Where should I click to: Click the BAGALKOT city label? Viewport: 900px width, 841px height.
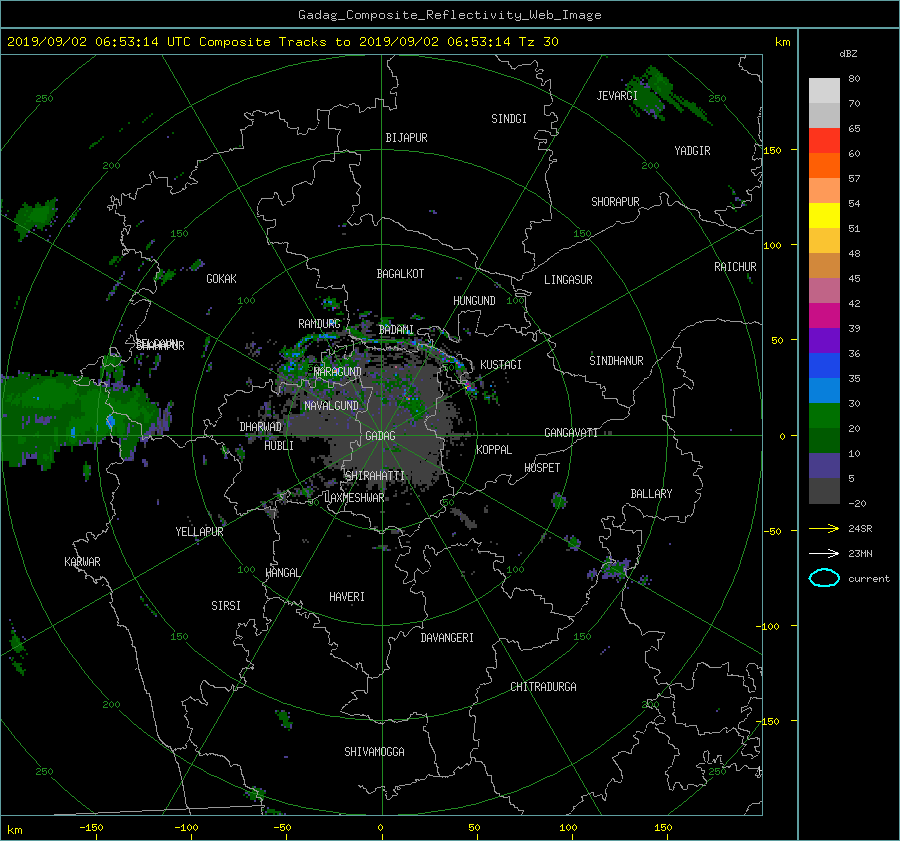point(400,274)
